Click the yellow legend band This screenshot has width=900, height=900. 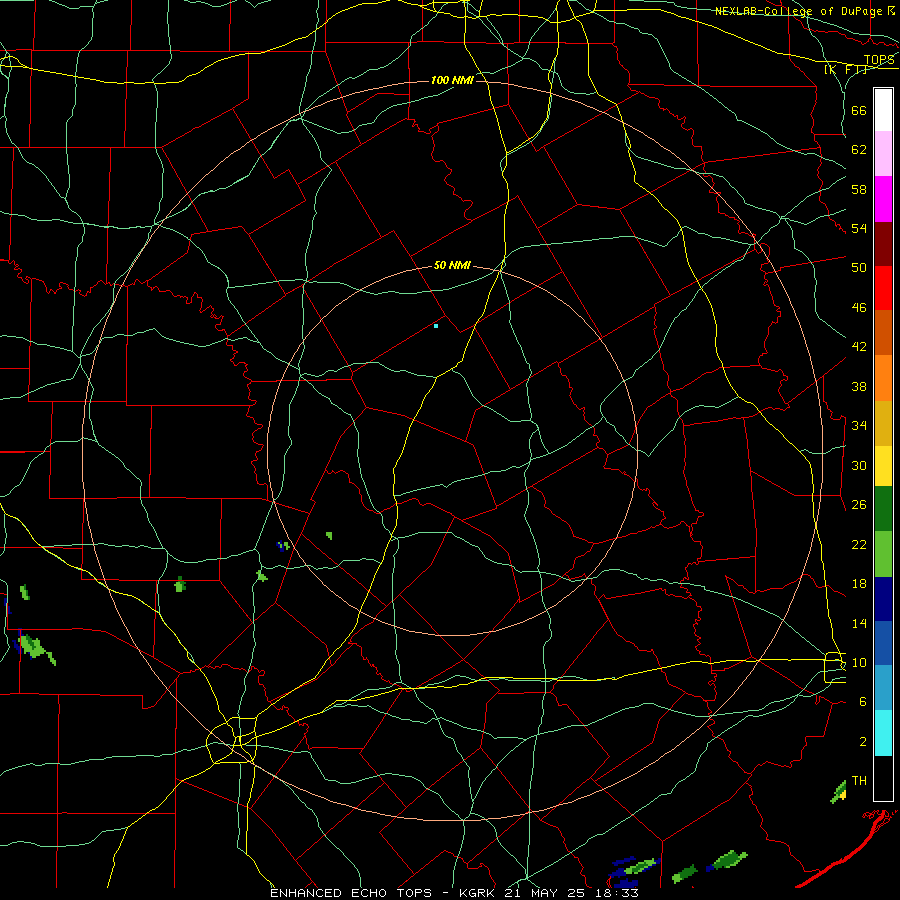883,466
